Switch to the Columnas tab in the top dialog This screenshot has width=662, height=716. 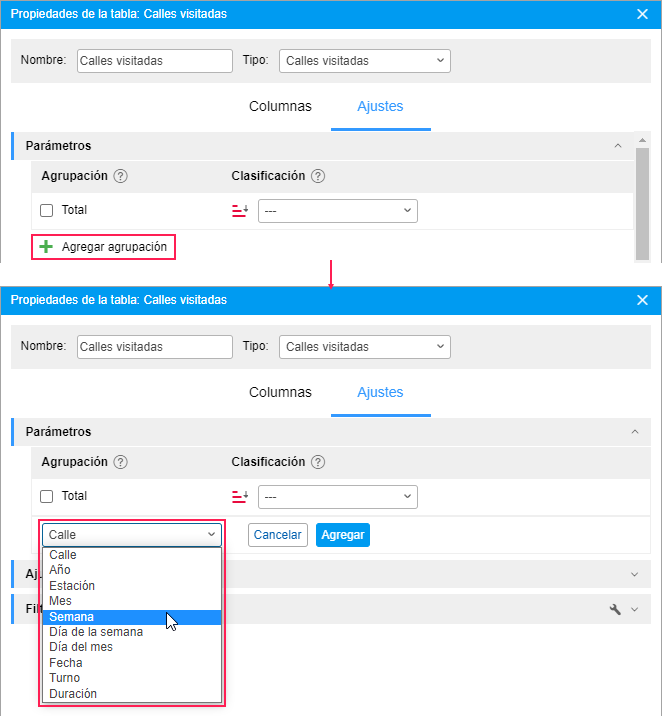tap(280, 106)
